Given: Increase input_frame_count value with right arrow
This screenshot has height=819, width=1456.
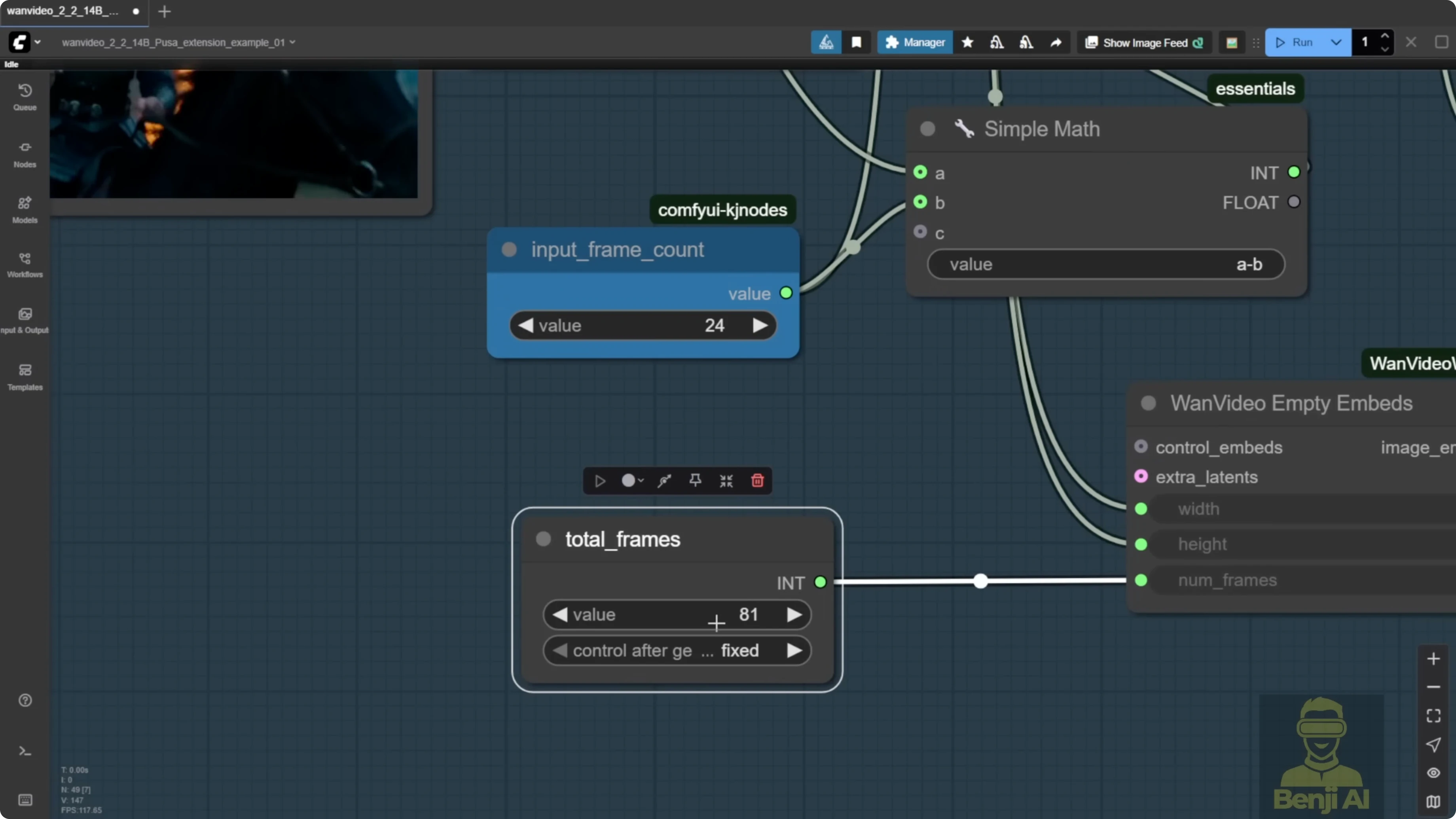Looking at the screenshot, I should tap(760, 325).
